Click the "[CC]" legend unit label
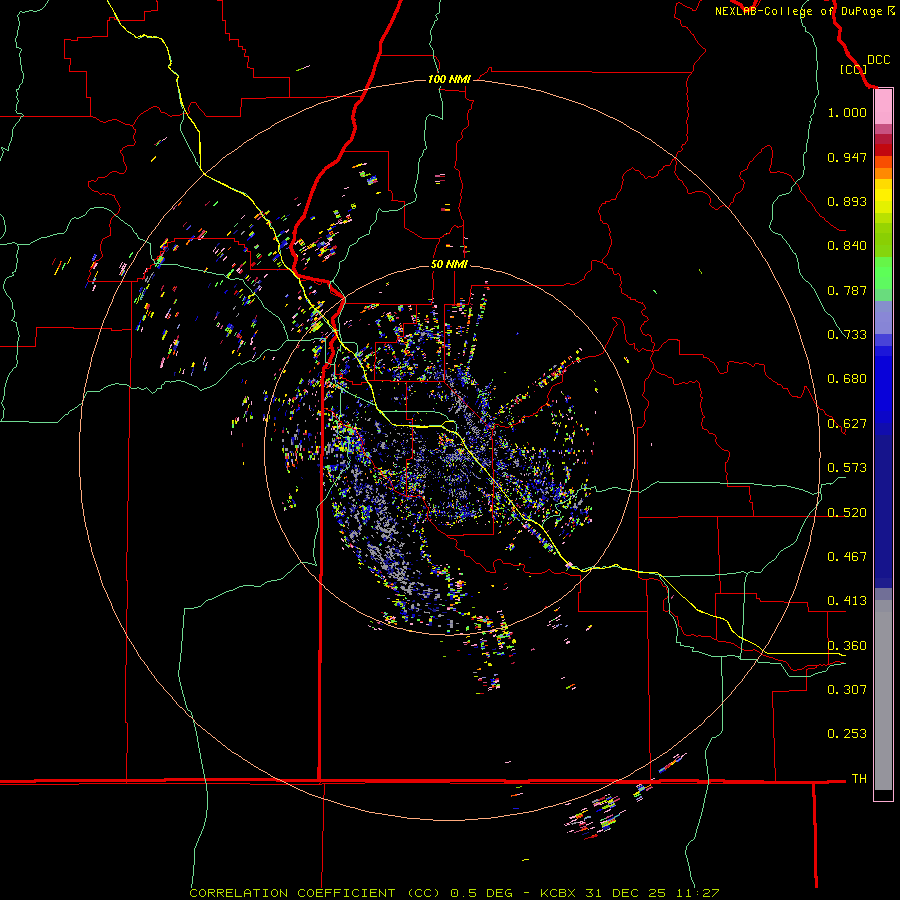 click(853, 69)
